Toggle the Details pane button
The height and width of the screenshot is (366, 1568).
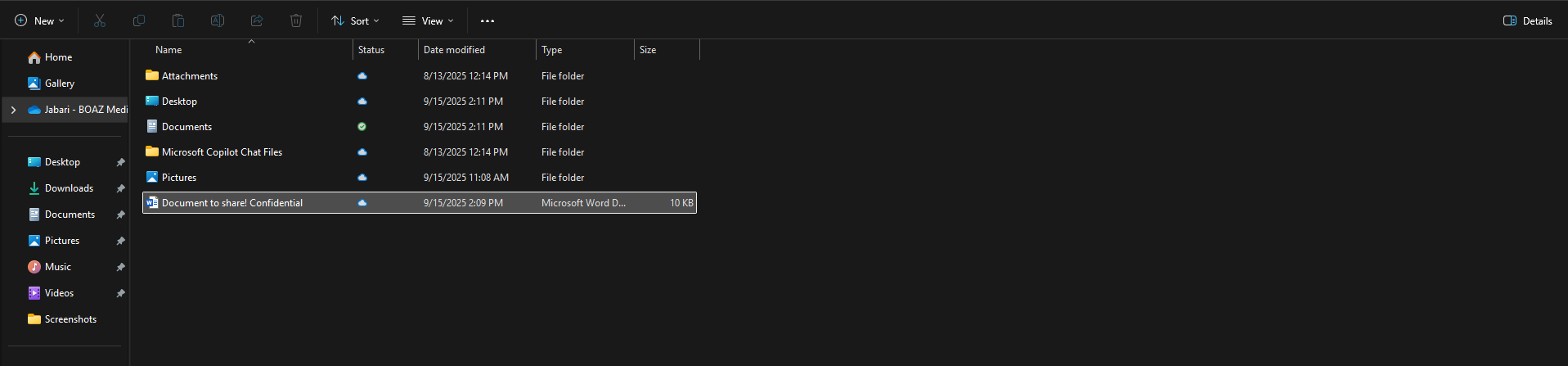1527,20
